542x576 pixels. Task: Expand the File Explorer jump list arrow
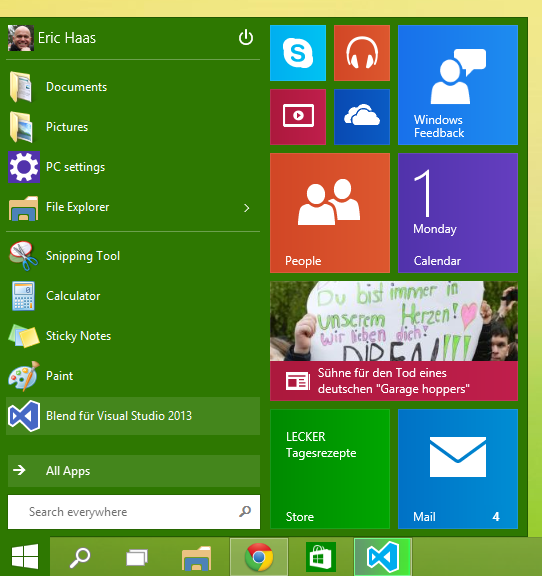click(247, 208)
